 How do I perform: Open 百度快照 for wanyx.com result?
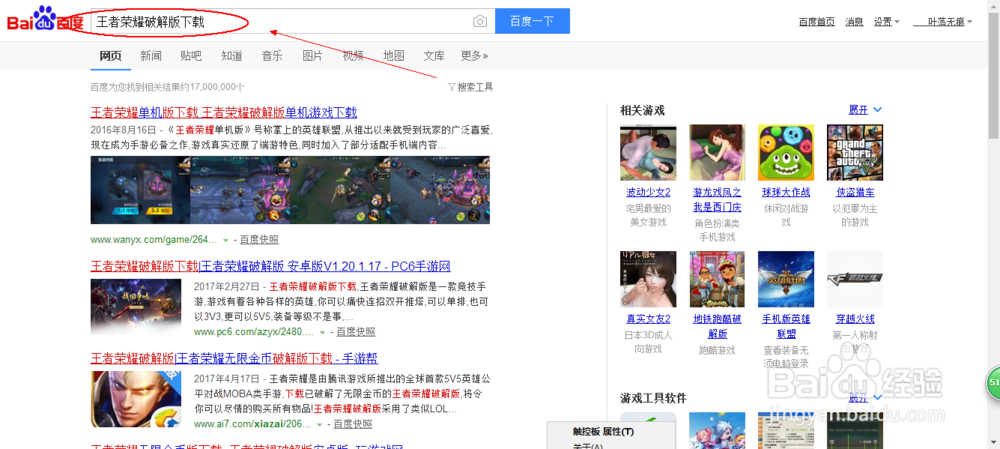[x=259, y=240]
